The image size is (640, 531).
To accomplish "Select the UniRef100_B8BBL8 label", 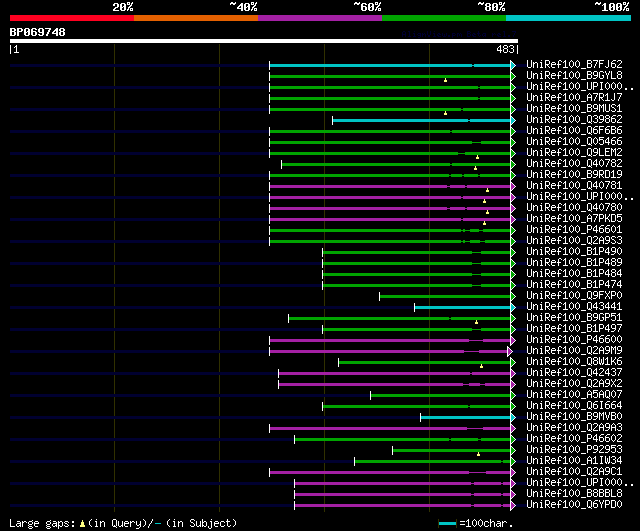I will pyautogui.click(x=574, y=494).
